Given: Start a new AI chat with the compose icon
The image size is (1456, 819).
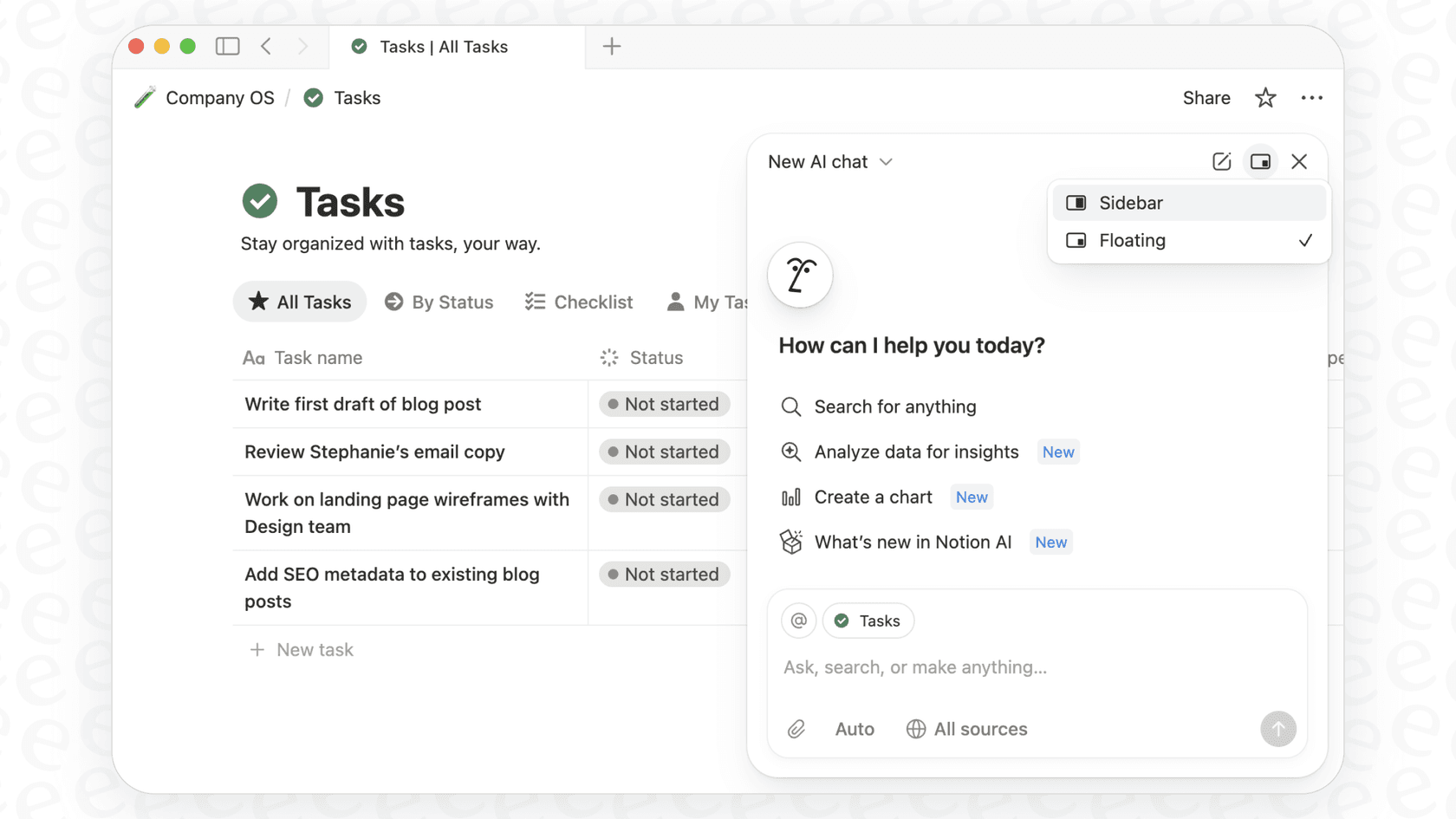Looking at the screenshot, I should [x=1222, y=161].
